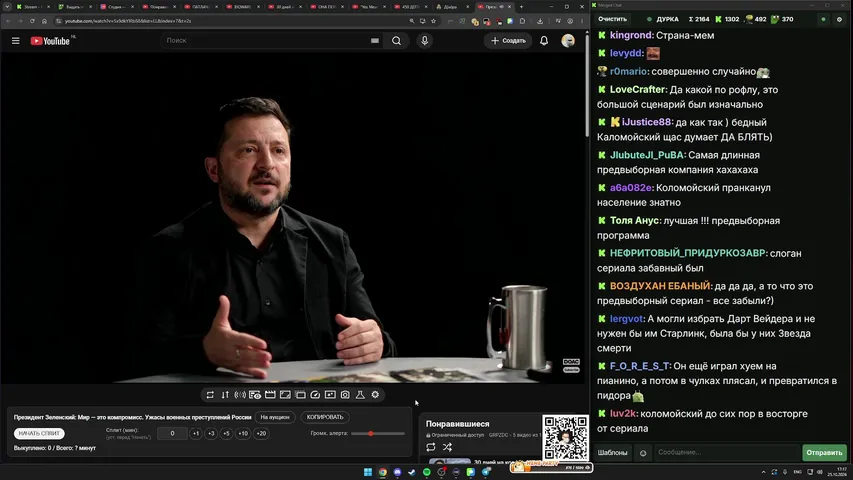The image size is (853, 480).
Task: Open the Windows Start menu
Action: click(x=368, y=472)
